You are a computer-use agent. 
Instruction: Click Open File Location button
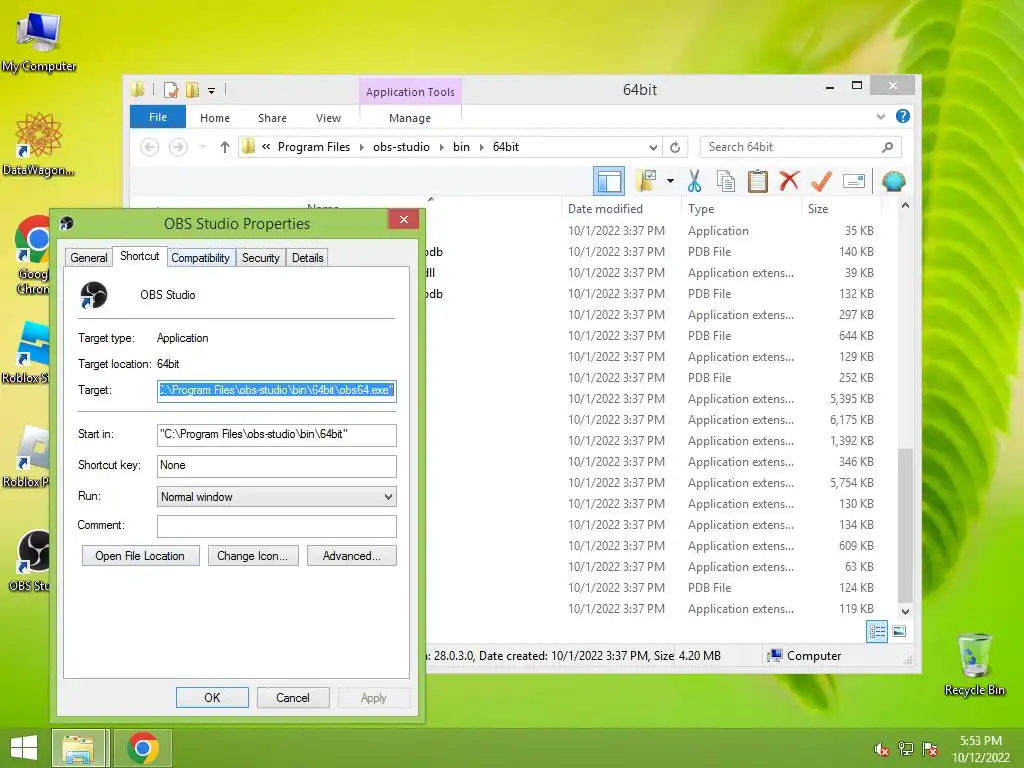[140, 556]
